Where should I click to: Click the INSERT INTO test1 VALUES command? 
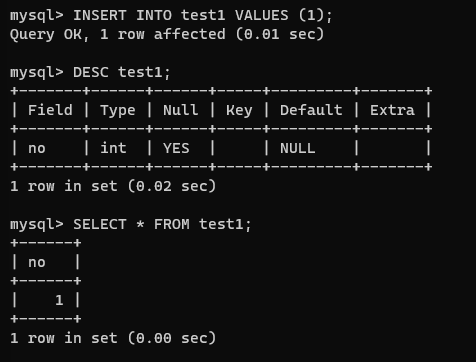click(x=203, y=16)
